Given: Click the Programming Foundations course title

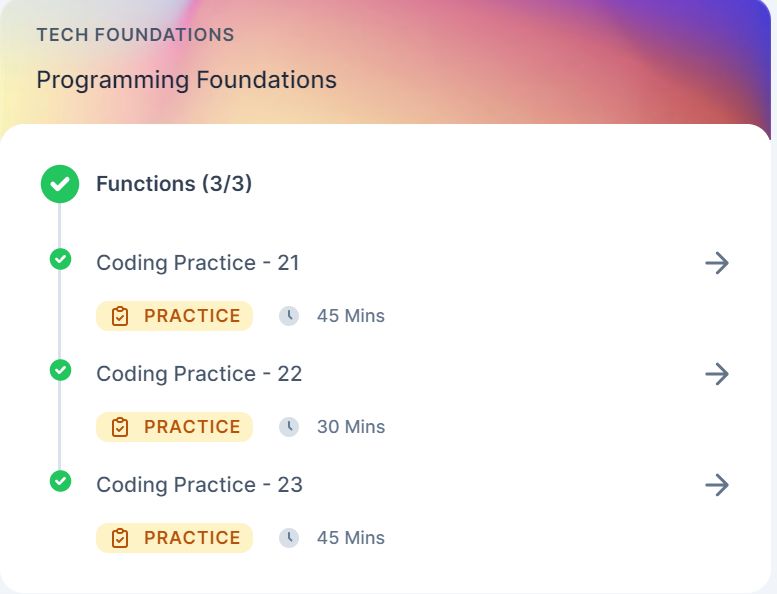Looking at the screenshot, I should tap(186, 80).
